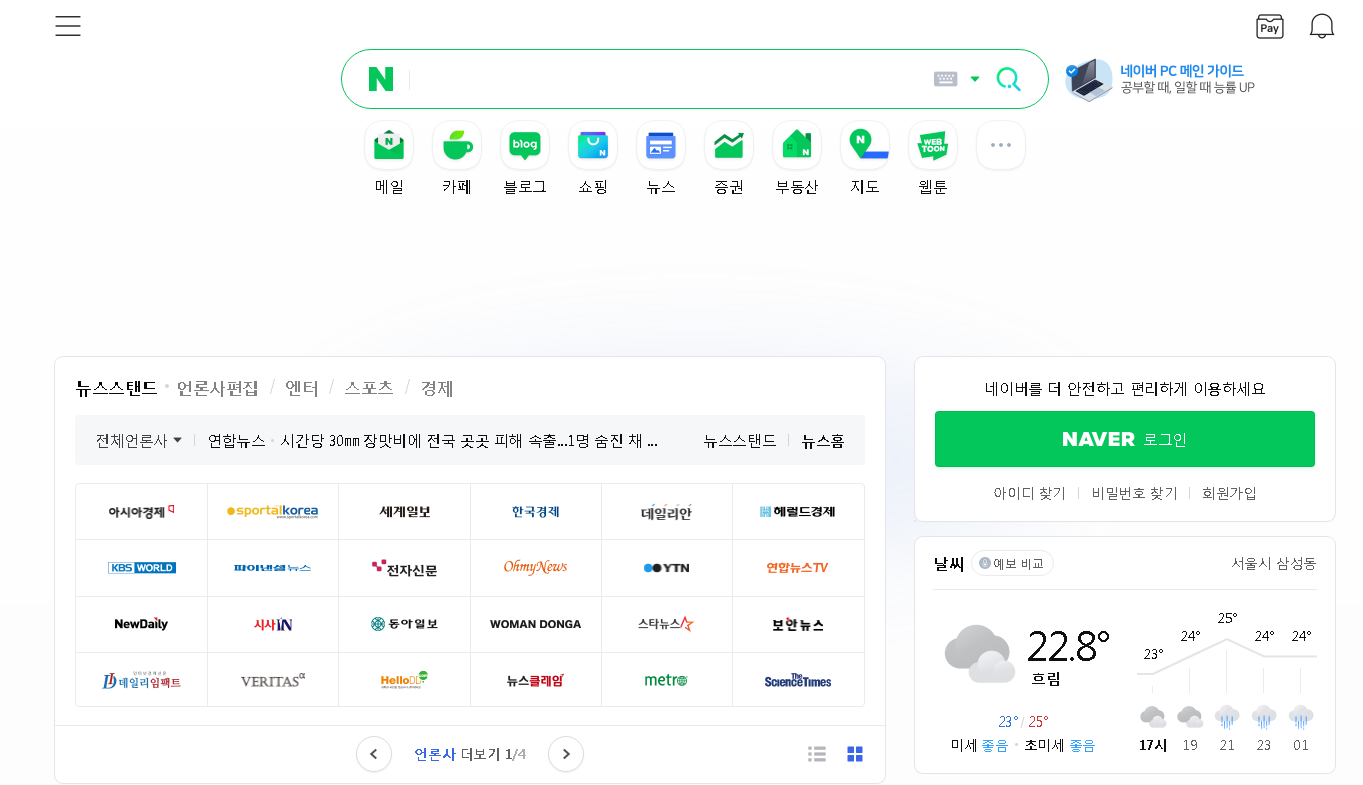Open KBS WORLD press logo
Screen dimensions: 1363x785
[141, 567]
